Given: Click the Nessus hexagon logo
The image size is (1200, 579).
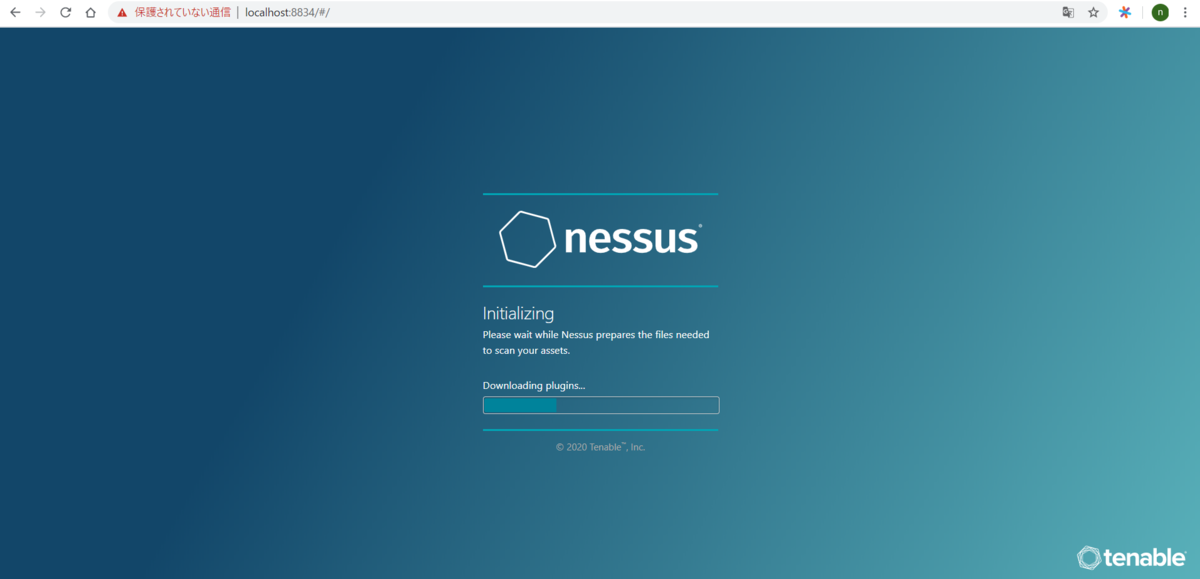Looking at the screenshot, I should point(527,239).
